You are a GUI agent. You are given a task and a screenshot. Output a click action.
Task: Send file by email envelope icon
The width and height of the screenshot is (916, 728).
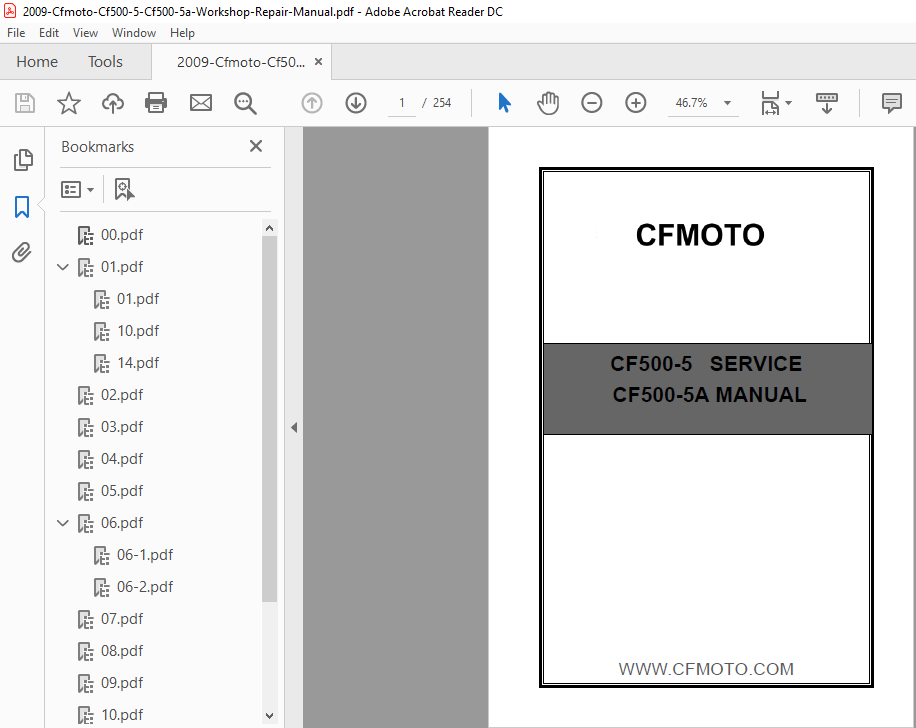point(200,103)
